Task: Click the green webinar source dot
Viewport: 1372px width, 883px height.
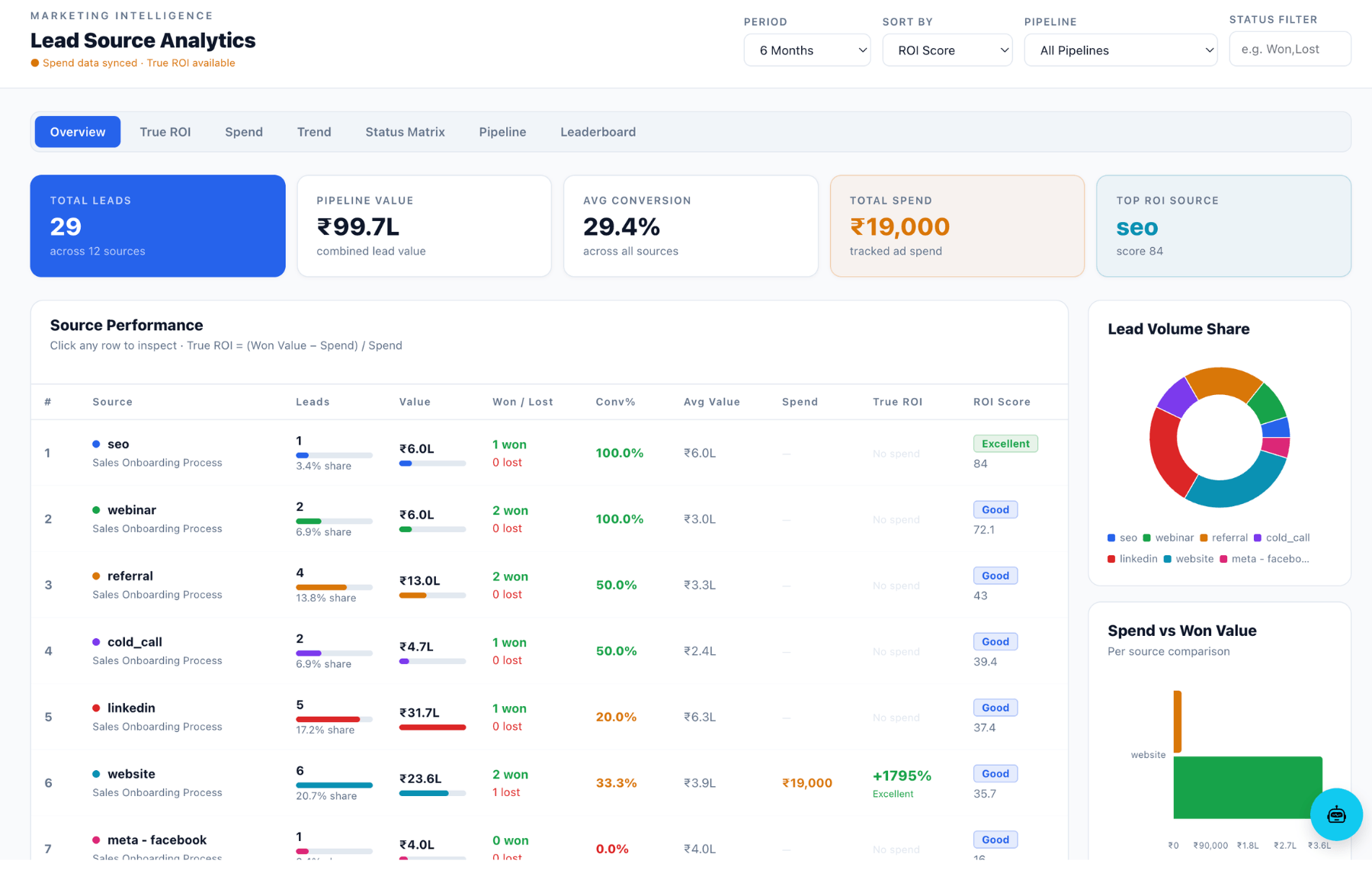Action: click(96, 510)
